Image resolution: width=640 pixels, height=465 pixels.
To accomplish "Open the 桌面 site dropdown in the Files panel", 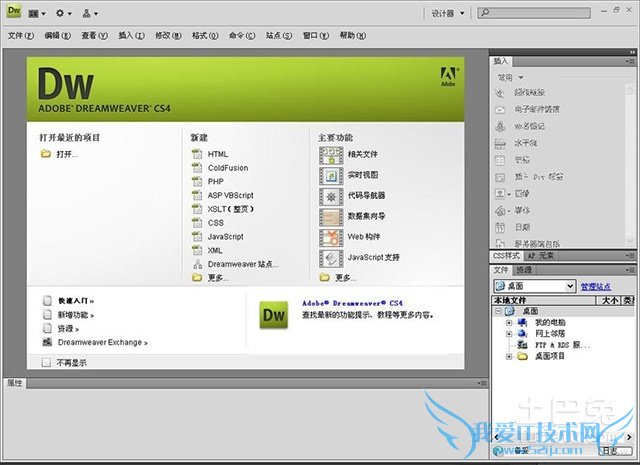I will 534,286.
